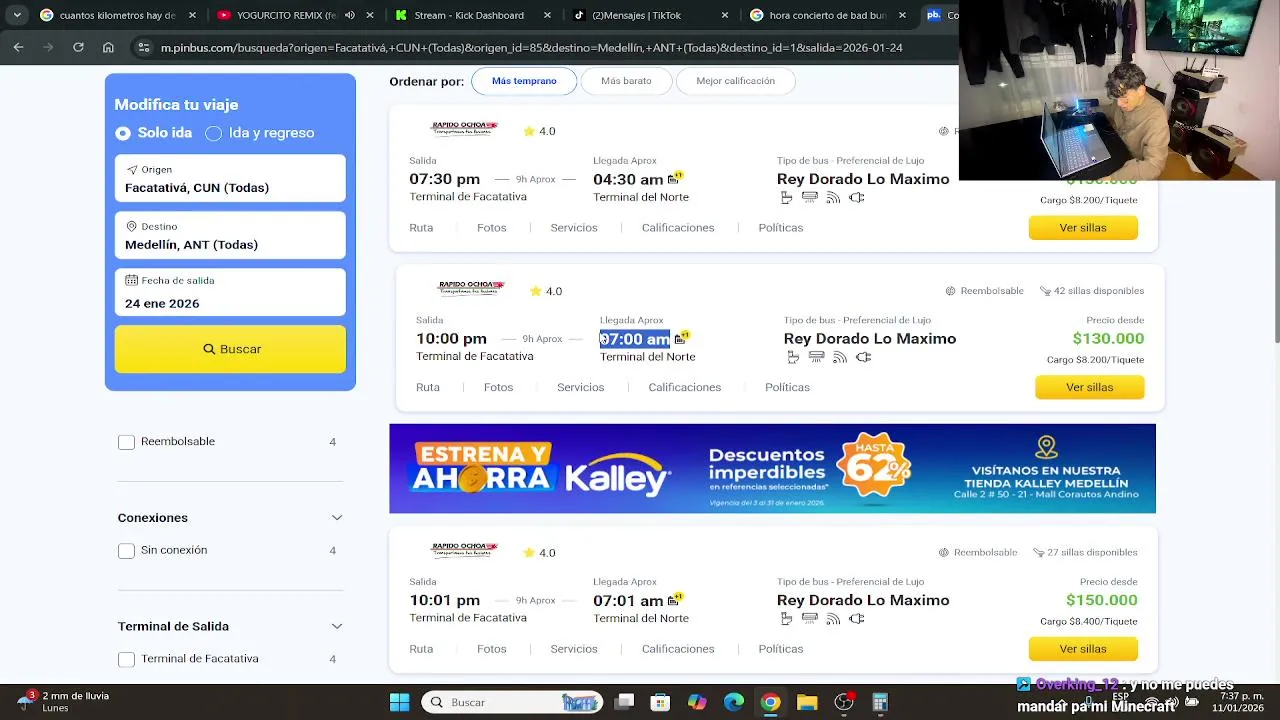Click Ver sillas for the 07:30 pm trip

(x=1083, y=228)
